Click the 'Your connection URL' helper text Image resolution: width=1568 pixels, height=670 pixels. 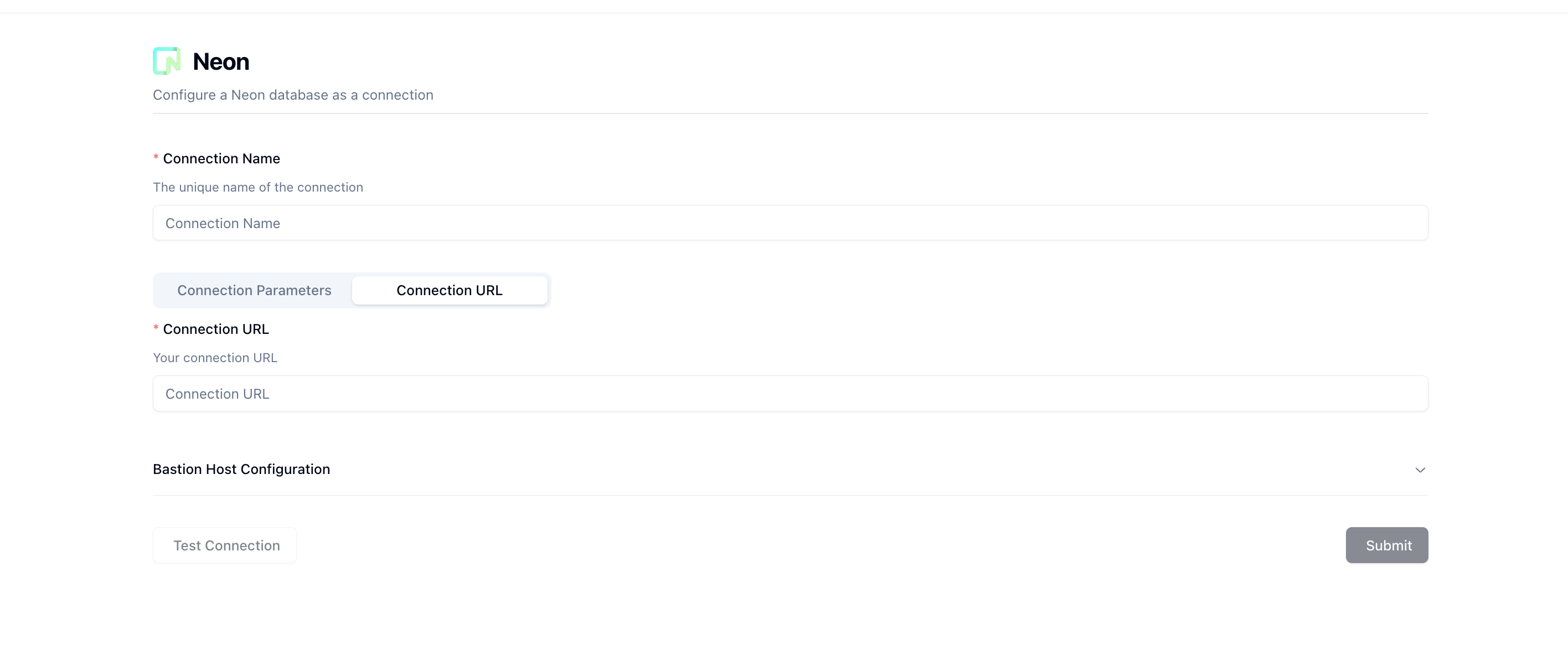click(215, 358)
